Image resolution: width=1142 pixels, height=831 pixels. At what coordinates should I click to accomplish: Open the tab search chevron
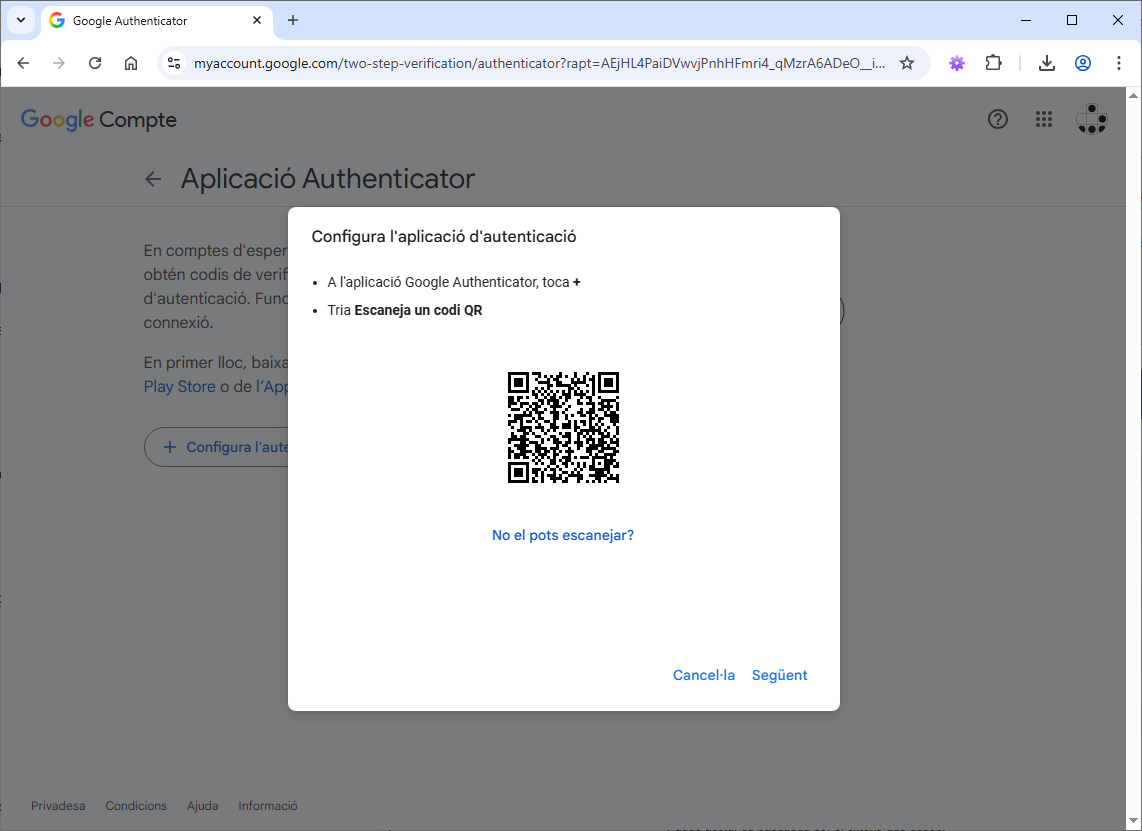coord(20,20)
